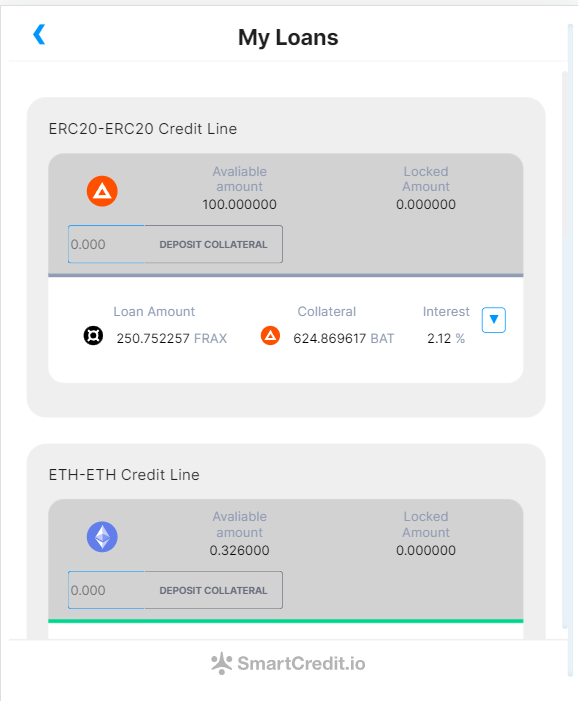Click the 250.752257 FRAX loan amount
Screen dimensions: 578x701
click(x=172, y=338)
